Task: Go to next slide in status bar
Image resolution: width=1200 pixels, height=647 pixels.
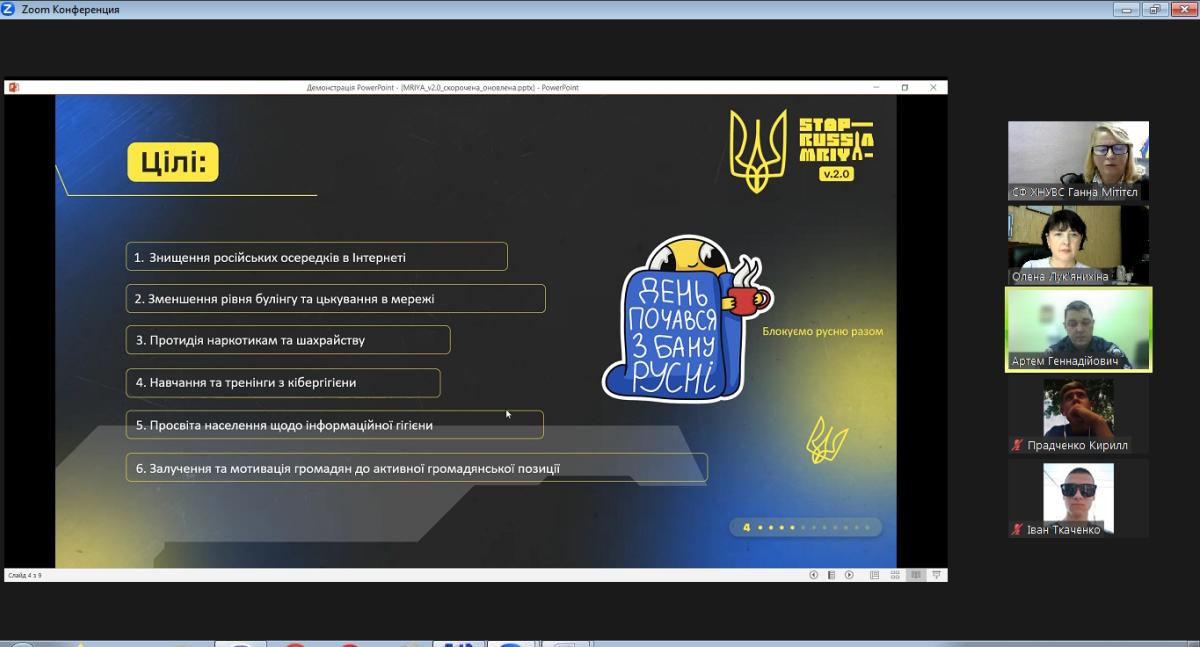Action: [849, 575]
